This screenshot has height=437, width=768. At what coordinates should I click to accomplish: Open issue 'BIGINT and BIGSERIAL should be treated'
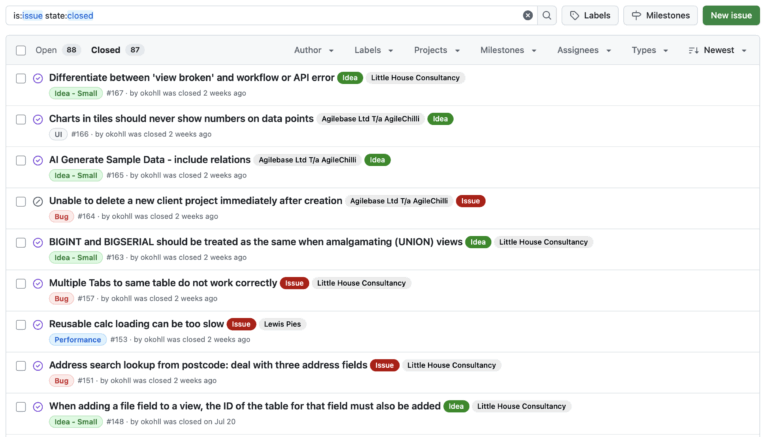[x=256, y=242]
